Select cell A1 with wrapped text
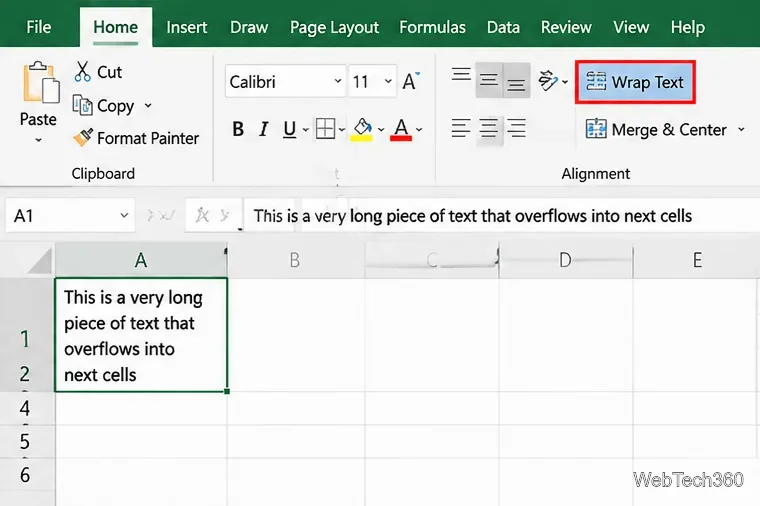This screenshot has height=506, width=760. coord(141,334)
